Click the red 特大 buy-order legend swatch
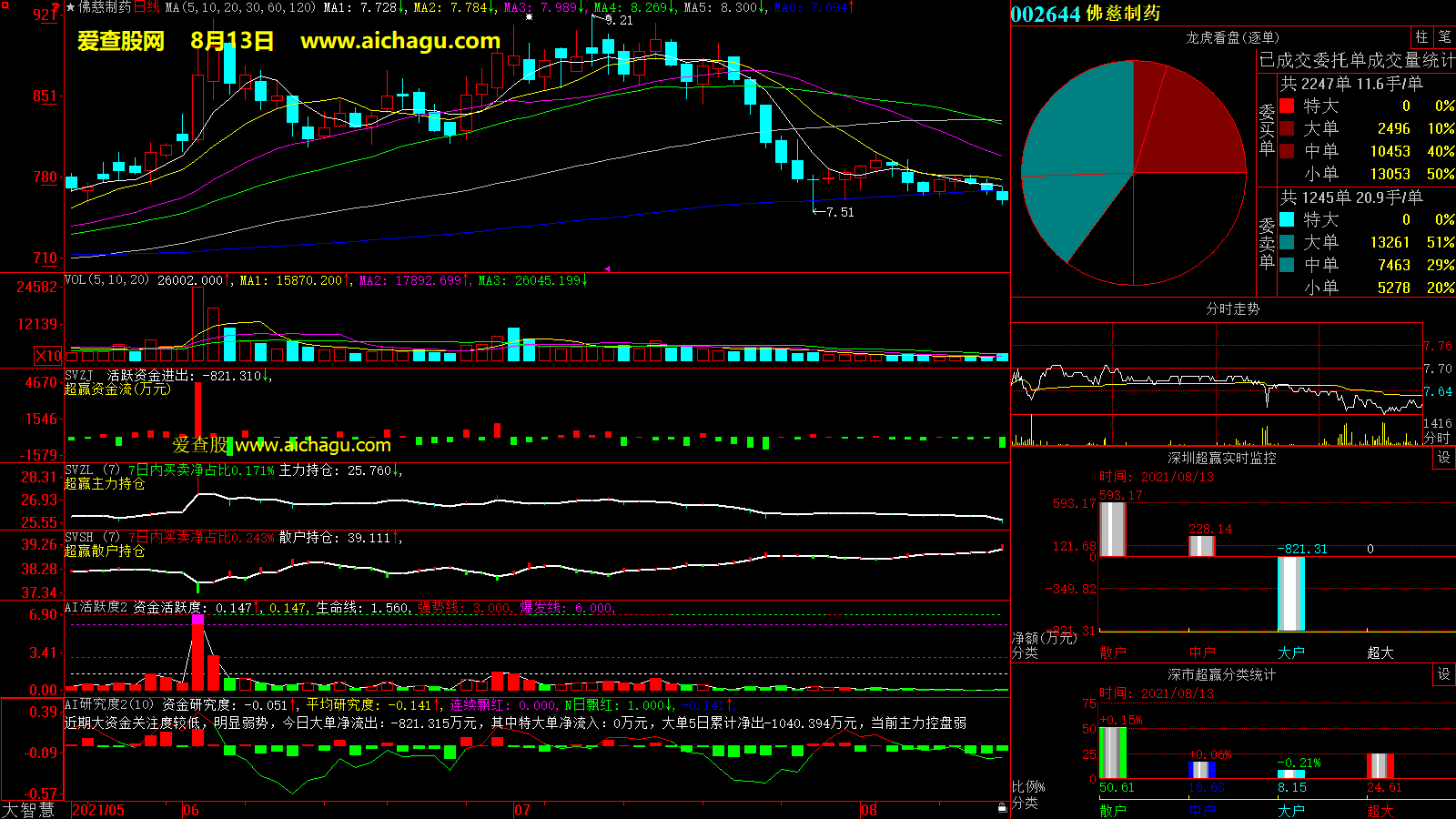1456x819 pixels. [1287, 106]
